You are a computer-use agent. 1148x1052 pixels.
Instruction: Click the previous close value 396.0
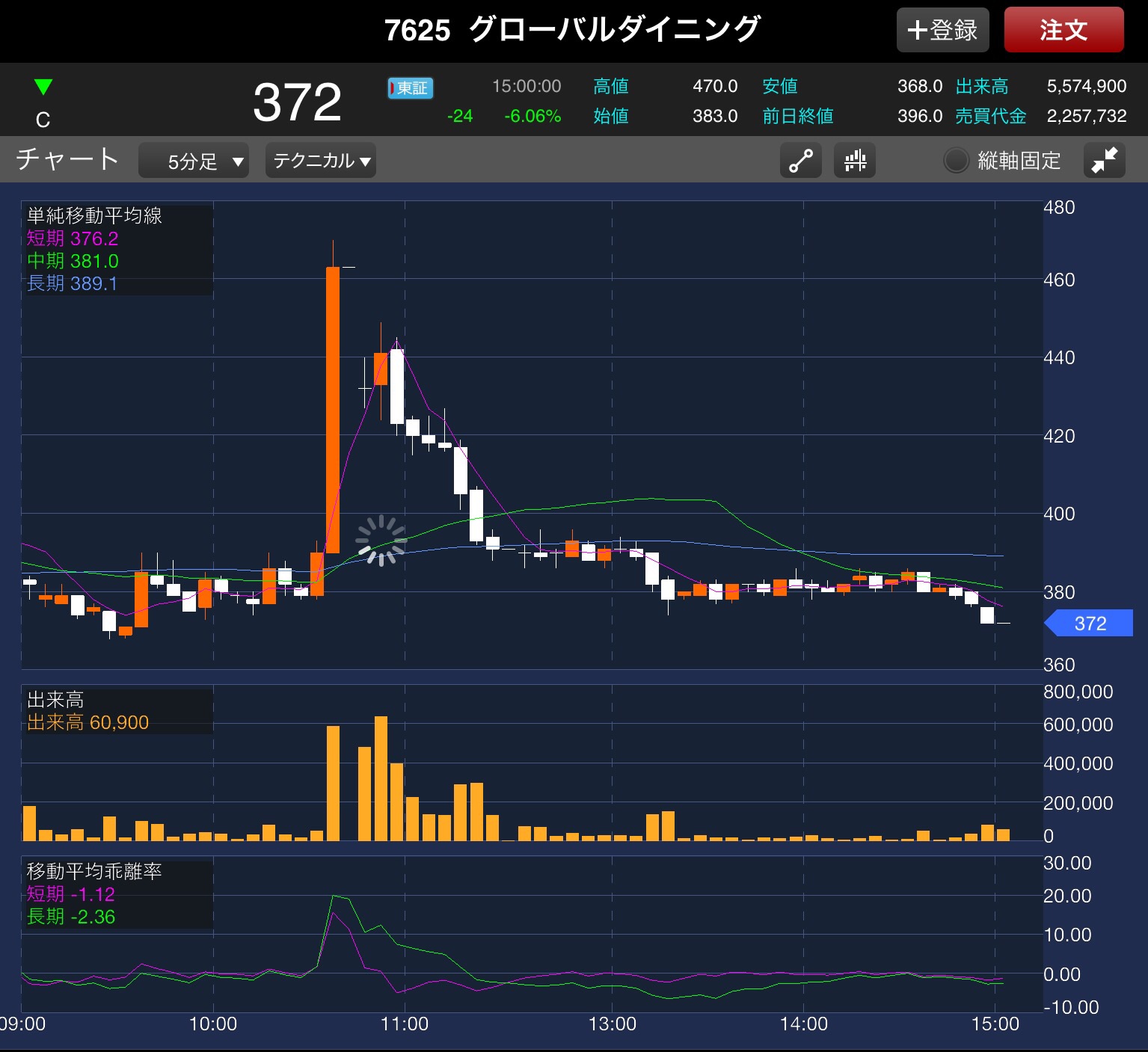(920, 117)
